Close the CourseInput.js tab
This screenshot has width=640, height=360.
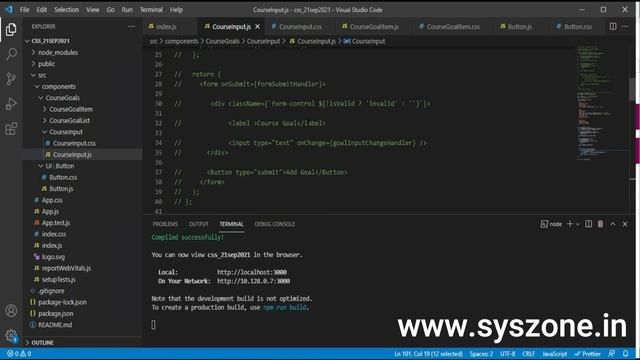tap(258, 27)
